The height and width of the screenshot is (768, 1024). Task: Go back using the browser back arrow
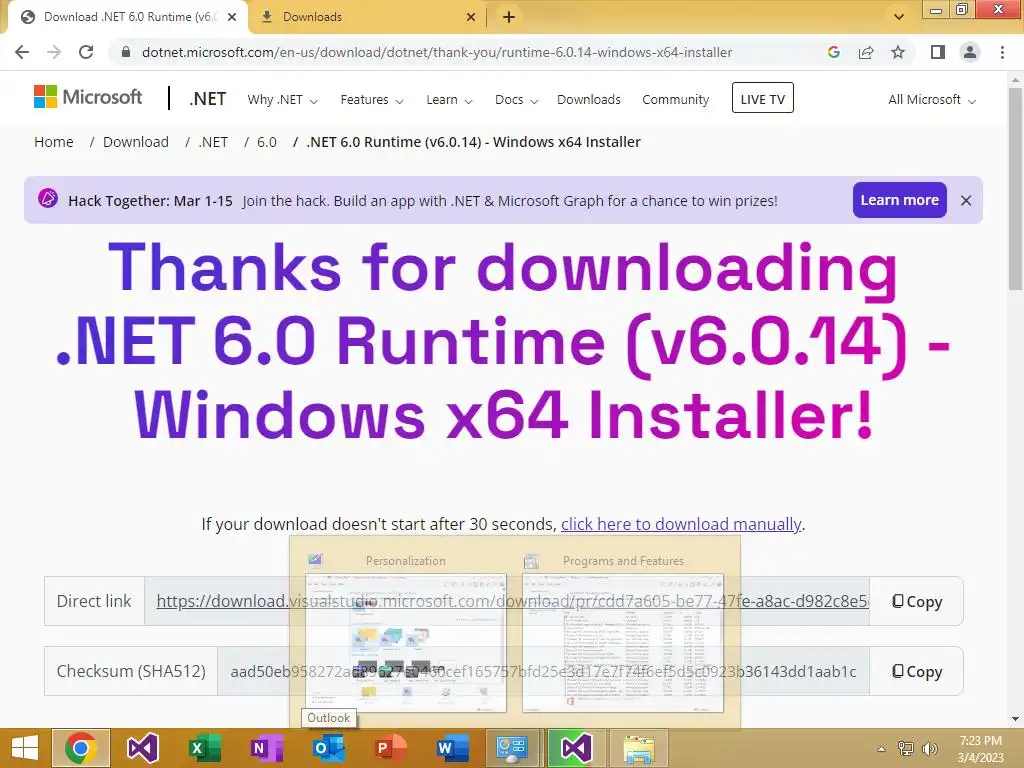[x=22, y=52]
